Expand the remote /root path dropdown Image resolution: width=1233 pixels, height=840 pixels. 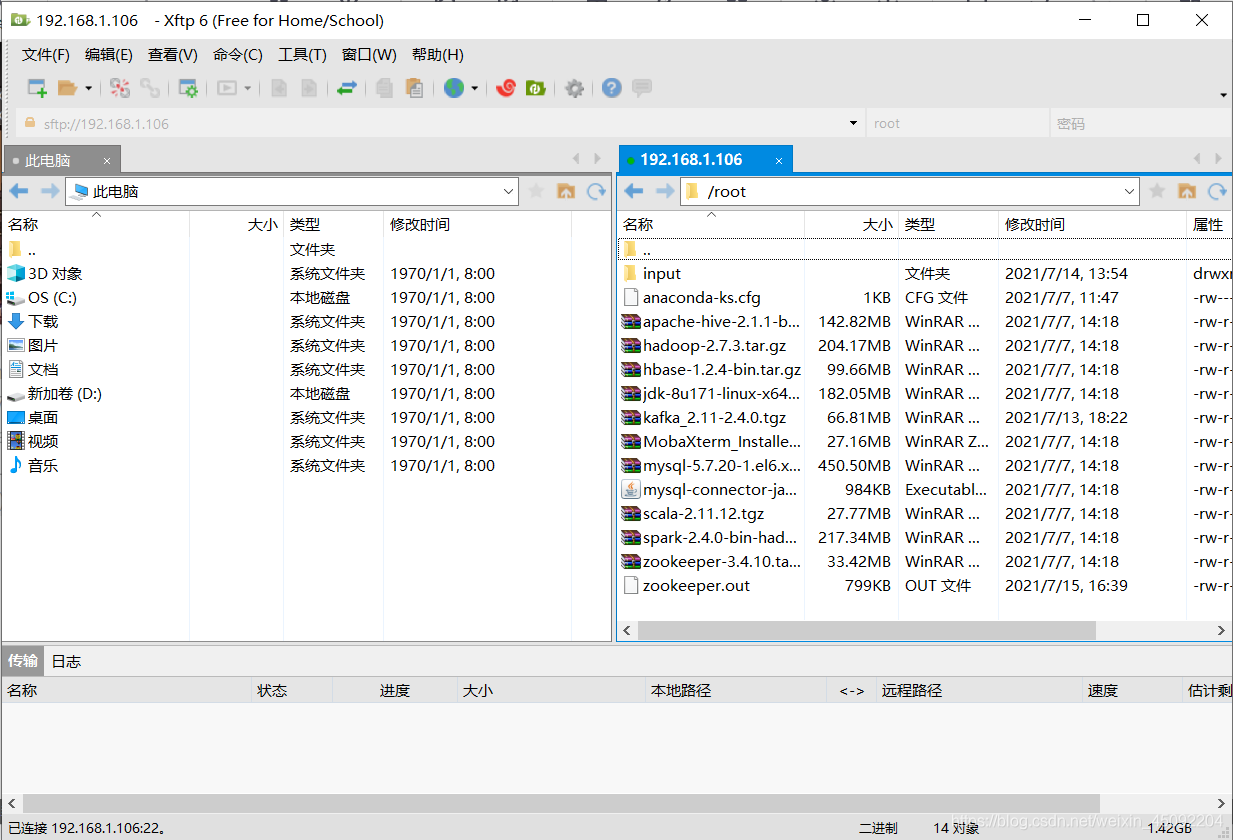(1130, 191)
